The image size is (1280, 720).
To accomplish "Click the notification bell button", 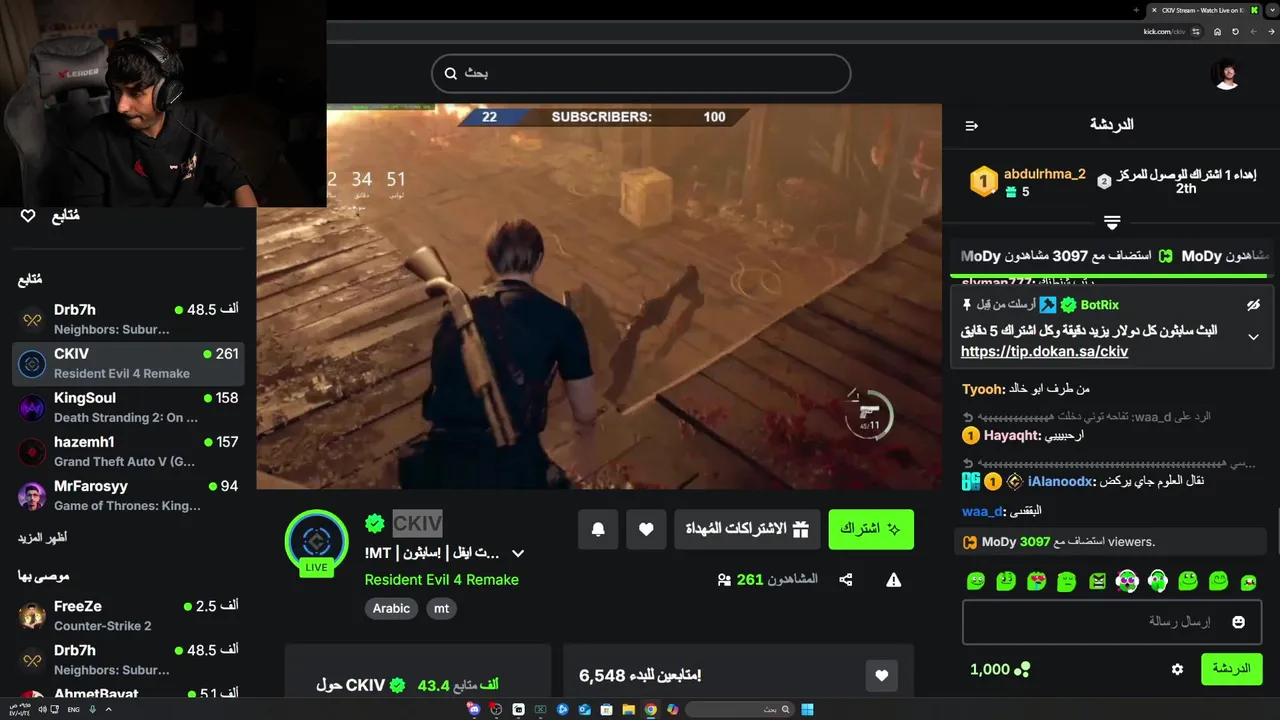I will 598,529.
